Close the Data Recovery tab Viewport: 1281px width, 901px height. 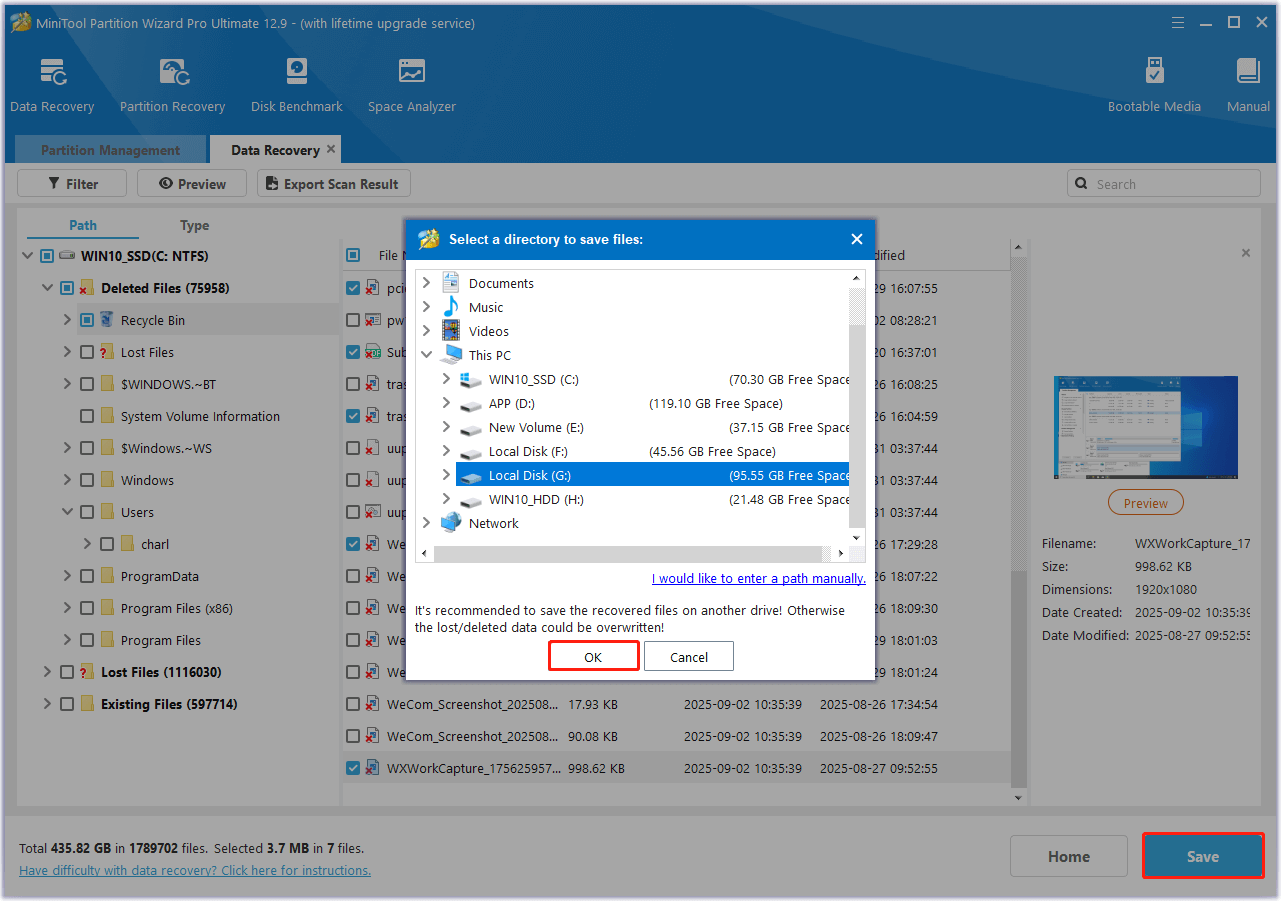[331, 149]
